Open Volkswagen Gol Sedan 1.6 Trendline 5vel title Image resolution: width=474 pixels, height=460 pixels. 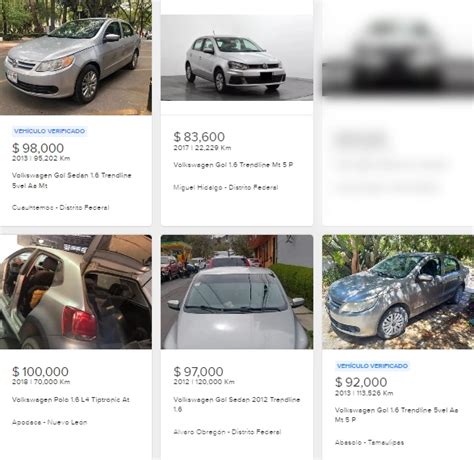pos(72,180)
